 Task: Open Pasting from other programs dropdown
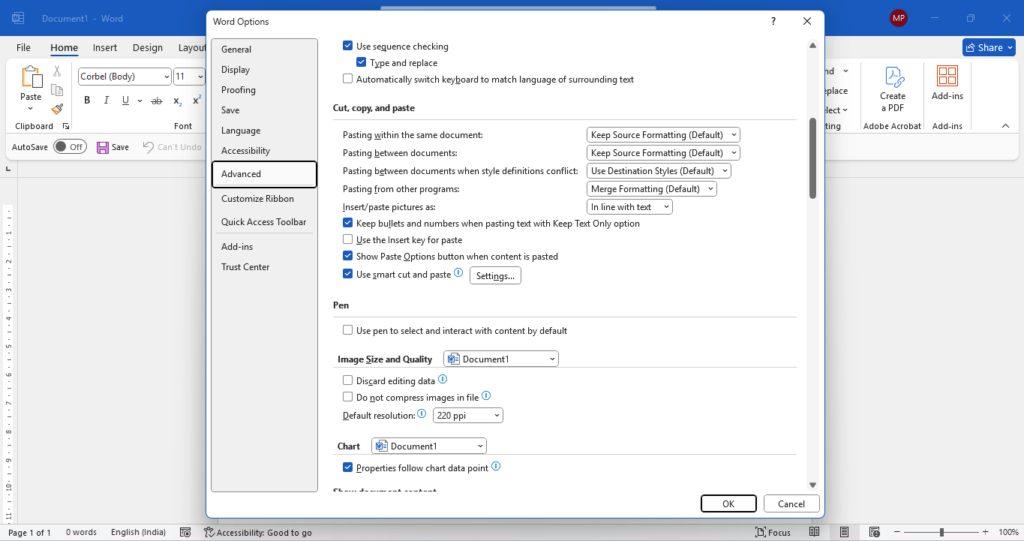(x=651, y=189)
